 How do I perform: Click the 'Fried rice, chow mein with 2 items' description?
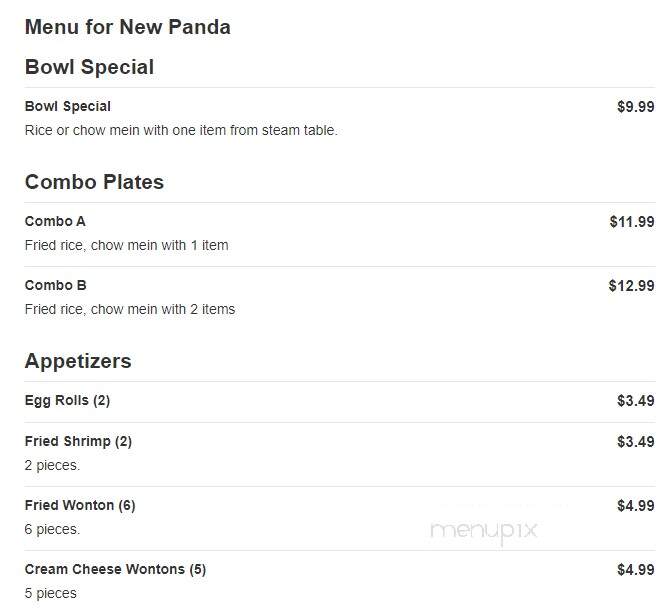pos(130,309)
